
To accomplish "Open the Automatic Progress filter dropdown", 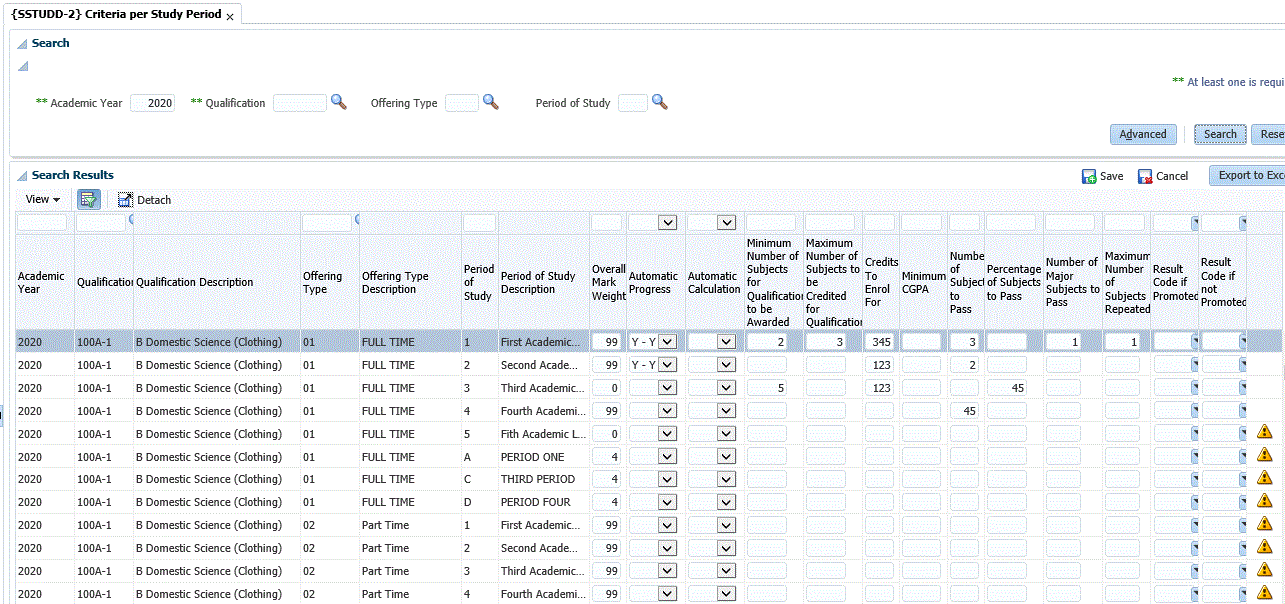I will (667, 222).
